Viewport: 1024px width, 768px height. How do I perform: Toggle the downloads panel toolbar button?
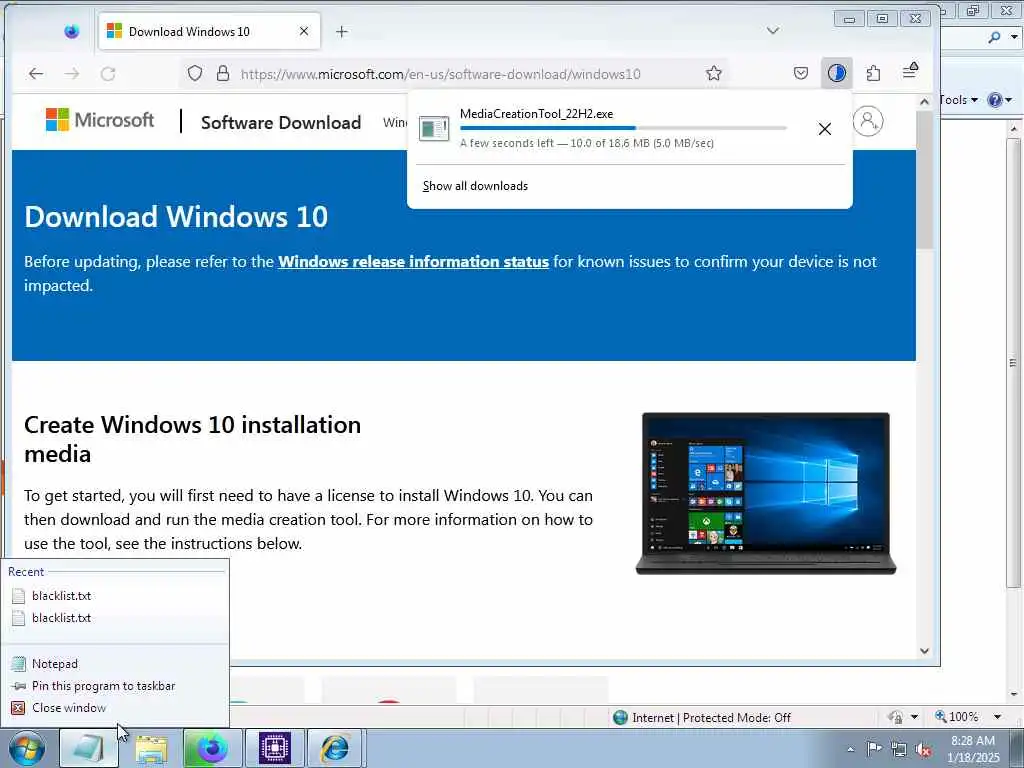pos(837,73)
